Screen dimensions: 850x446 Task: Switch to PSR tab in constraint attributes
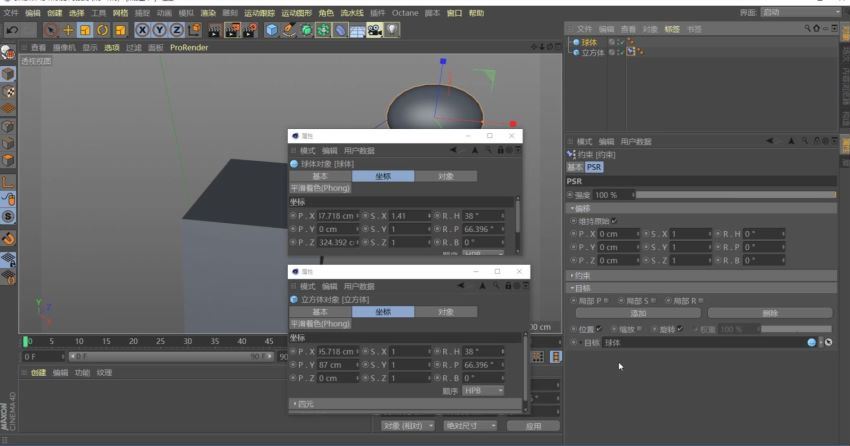point(594,167)
